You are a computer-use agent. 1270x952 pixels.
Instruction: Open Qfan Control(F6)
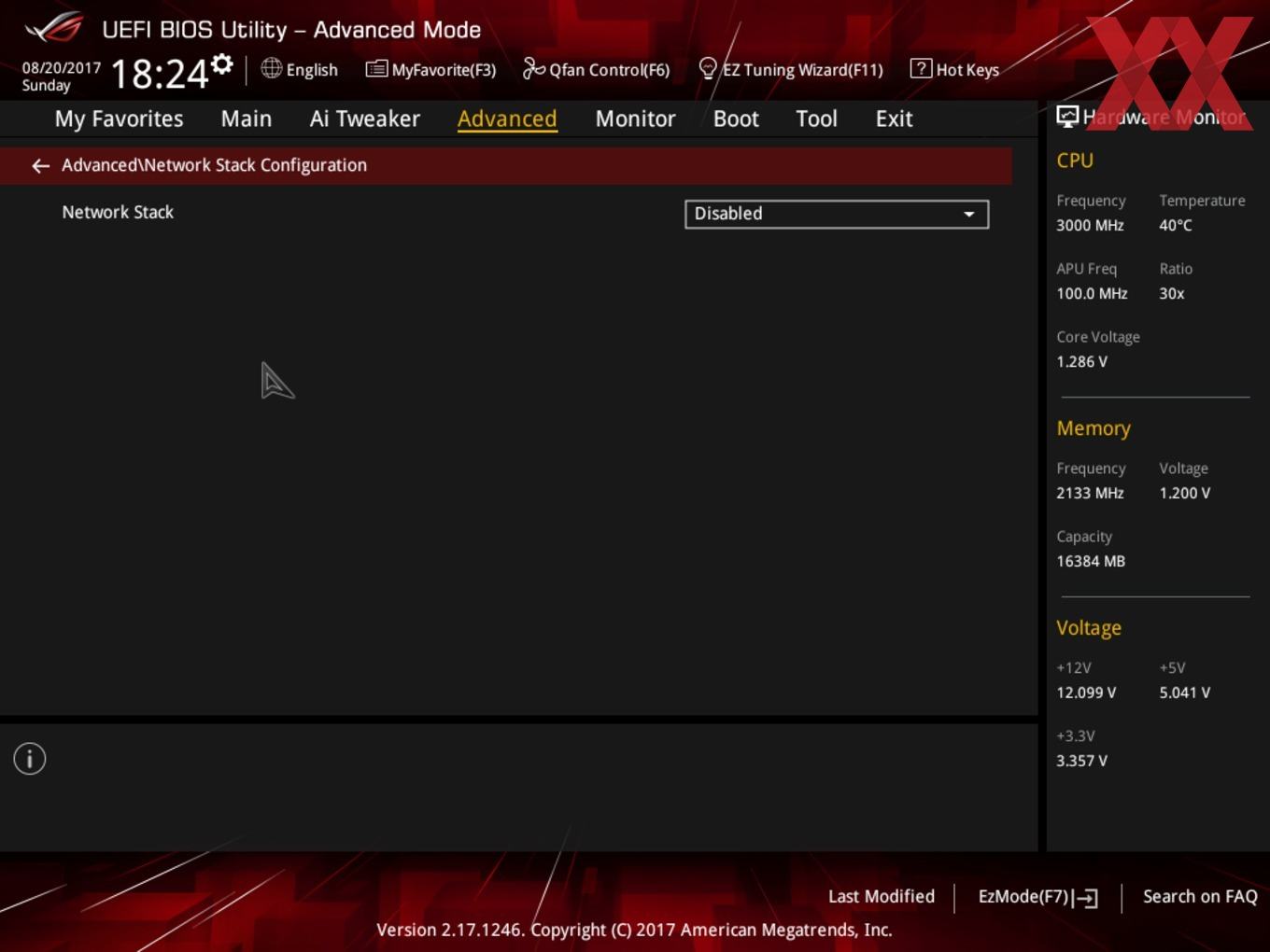click(x=610, y=70)
